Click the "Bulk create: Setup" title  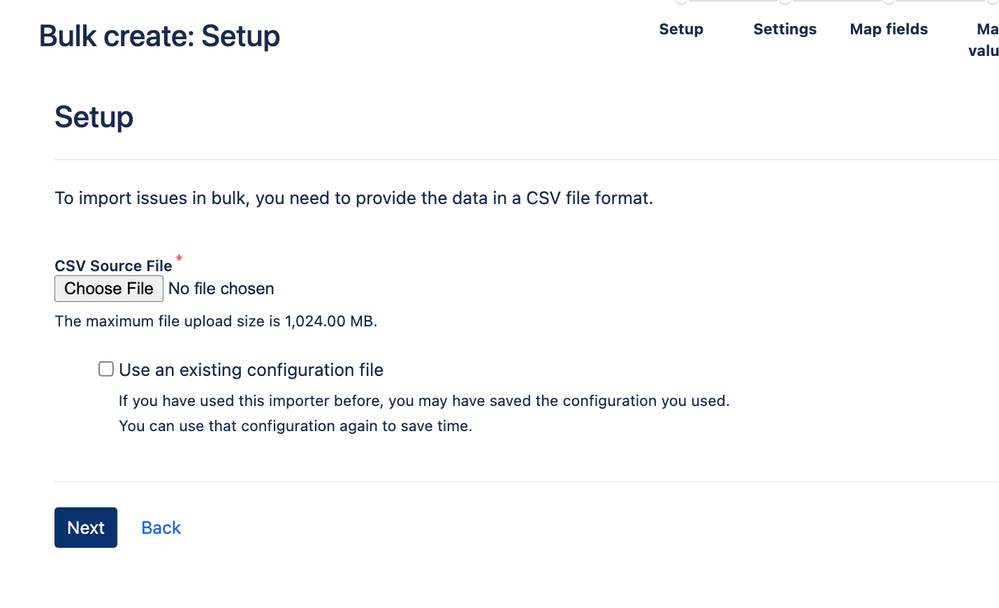coord(159,35)
